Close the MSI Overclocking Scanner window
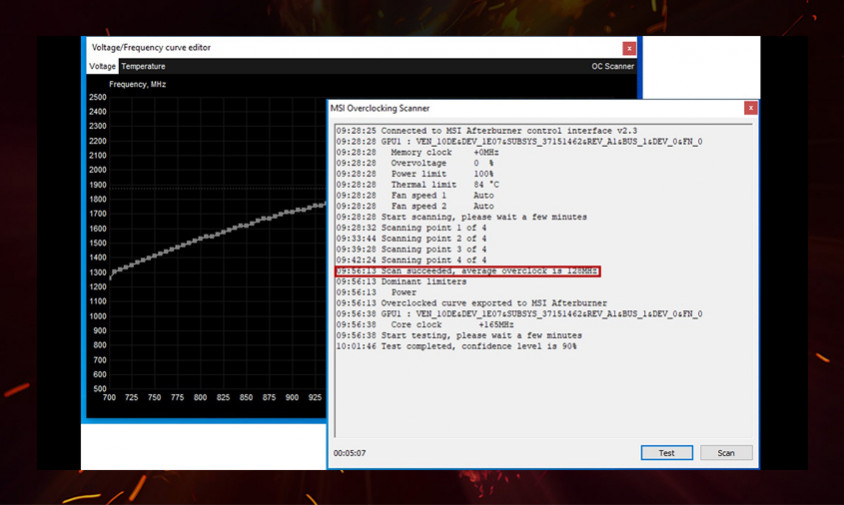 click(750, 108)
